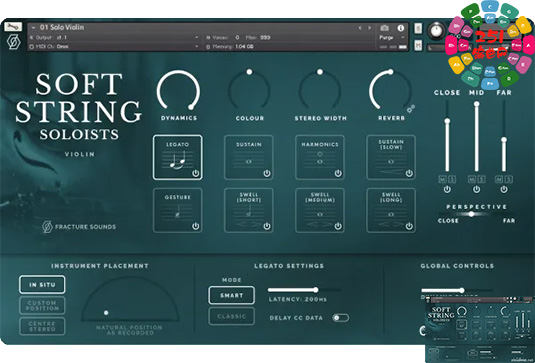Click the Max voices value field
The height and width of the screenshot is (363, 535).
coord(265,37)
